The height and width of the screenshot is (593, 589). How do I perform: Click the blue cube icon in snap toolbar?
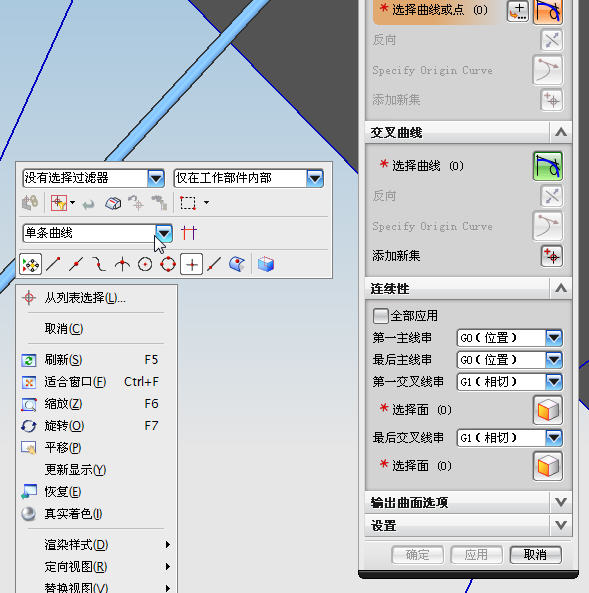(x=266, y=264)
